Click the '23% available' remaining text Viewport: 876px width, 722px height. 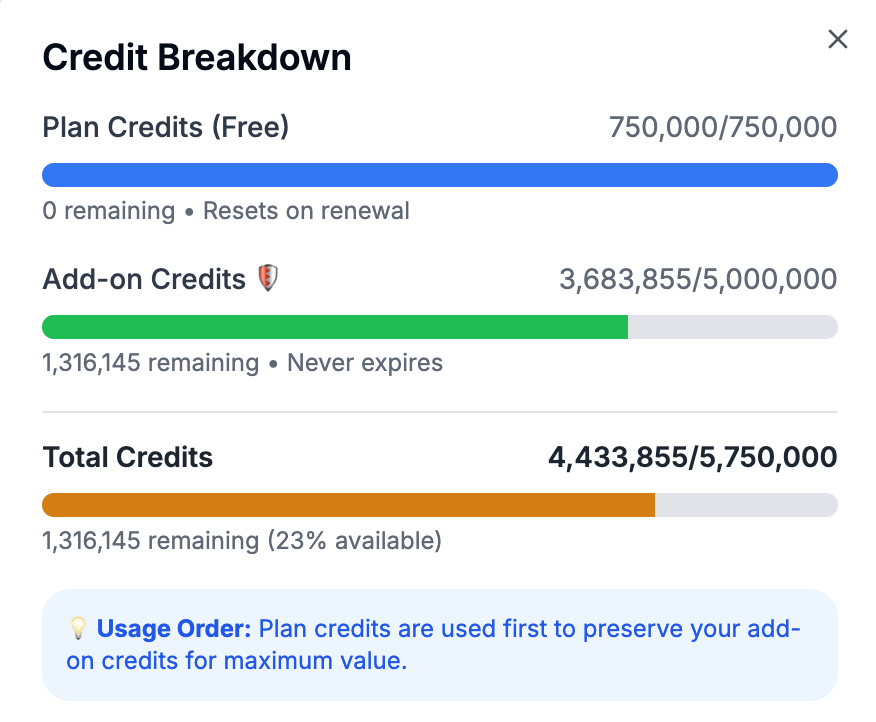point(353,541)
